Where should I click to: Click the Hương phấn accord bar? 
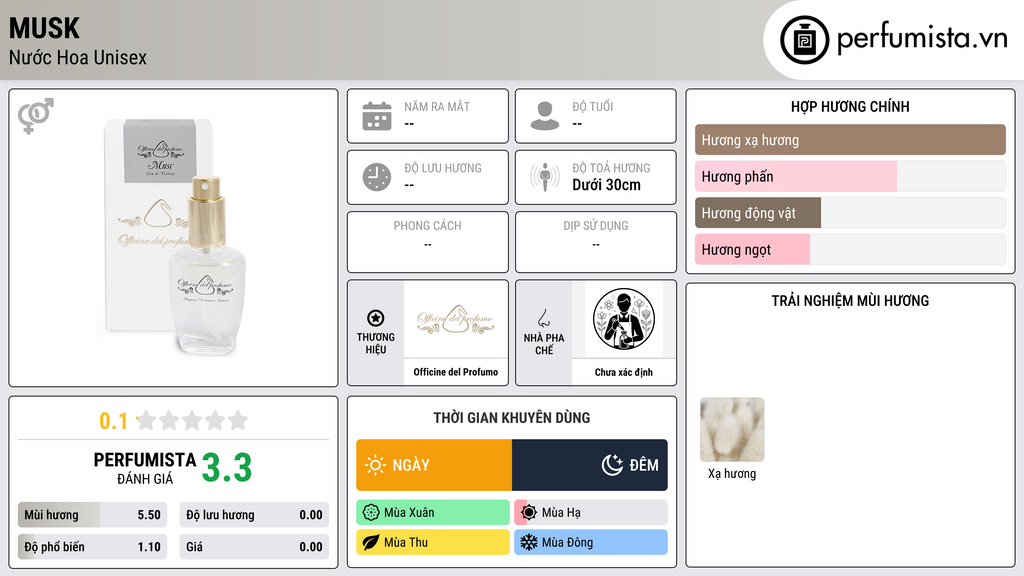850,176
